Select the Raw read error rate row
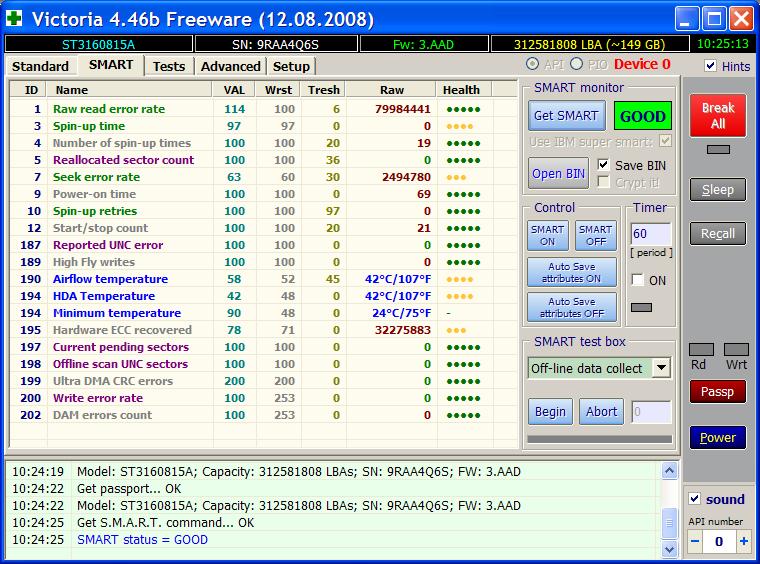Screen dimensions: 760x564 tap(263, 109)
